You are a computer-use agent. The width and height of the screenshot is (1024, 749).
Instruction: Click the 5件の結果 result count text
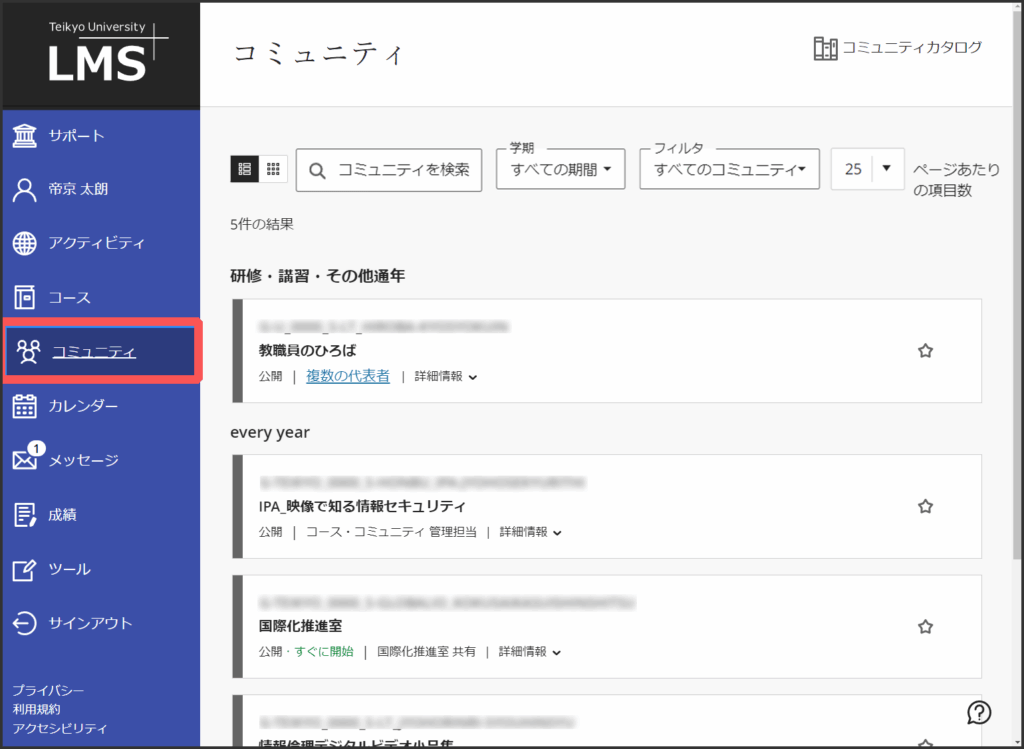click(262, 225)
